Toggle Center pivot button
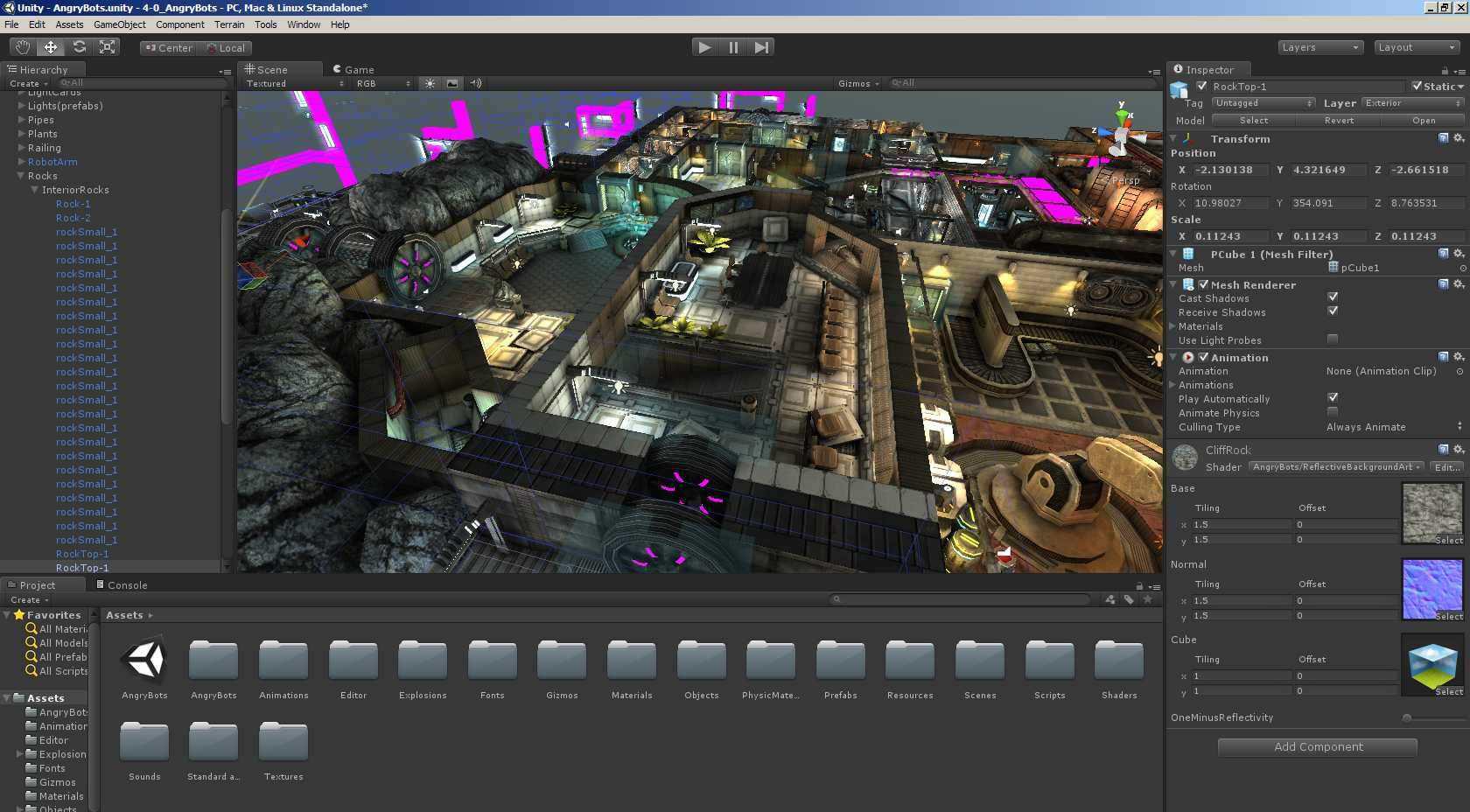This screenshot has height=812, width=1470. coord(169,48)
